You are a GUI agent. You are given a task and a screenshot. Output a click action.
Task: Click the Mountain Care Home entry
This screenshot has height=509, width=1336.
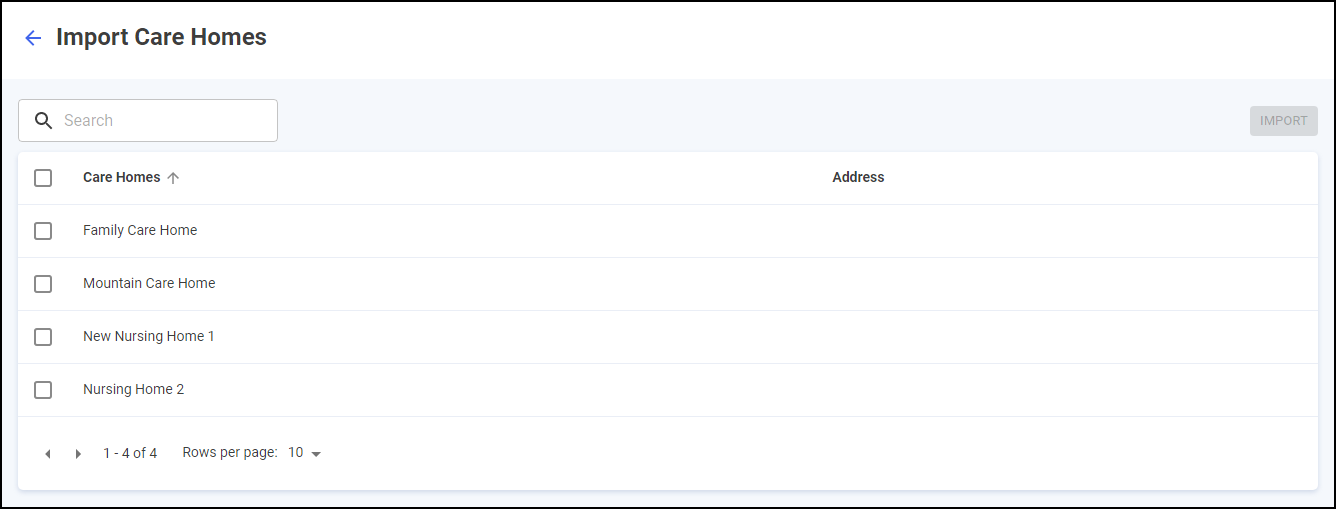pyautogui.click(x=149, y=283)
